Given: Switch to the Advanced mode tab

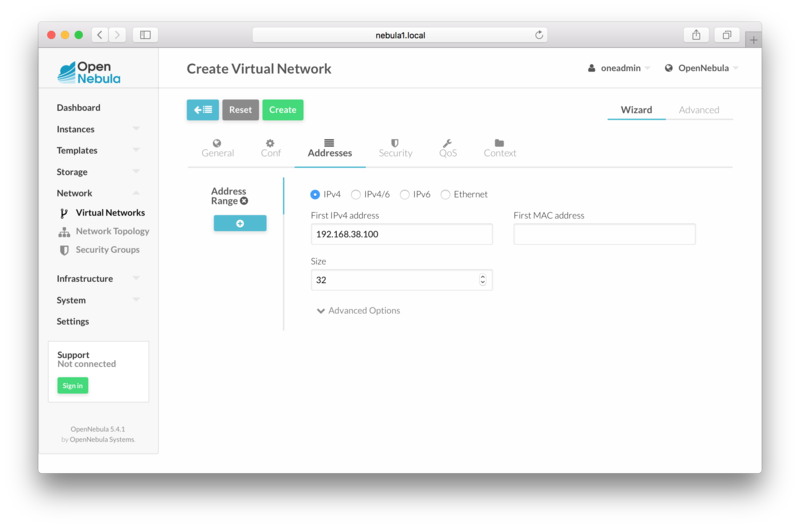Looking at the screenshot, I should coord(698,110).
